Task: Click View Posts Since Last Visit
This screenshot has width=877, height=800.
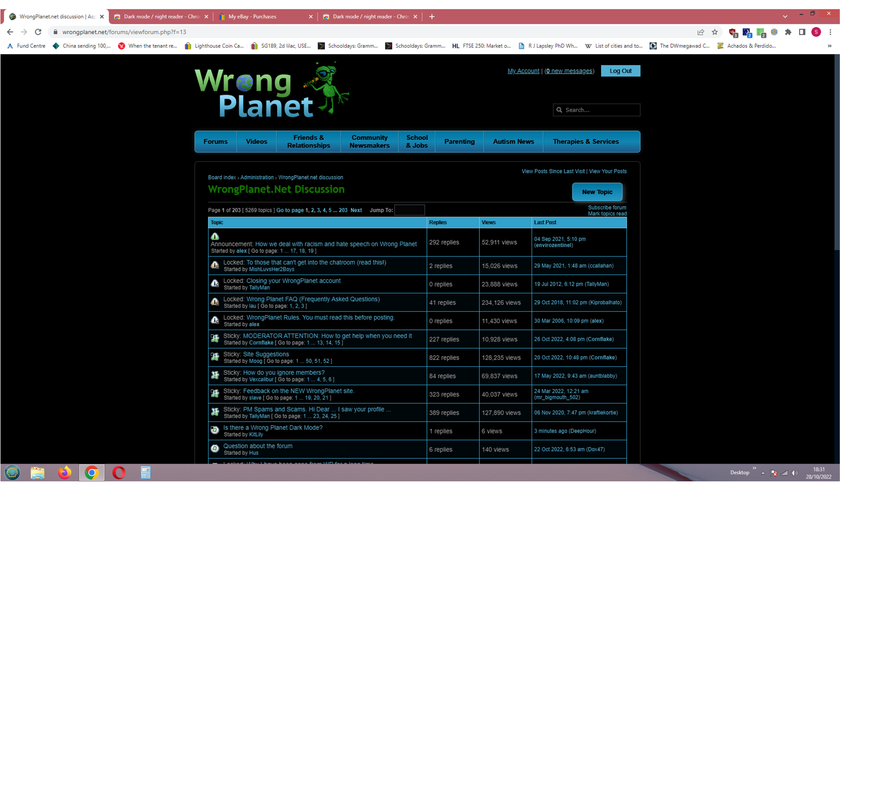Action: (x=553, y=171)
